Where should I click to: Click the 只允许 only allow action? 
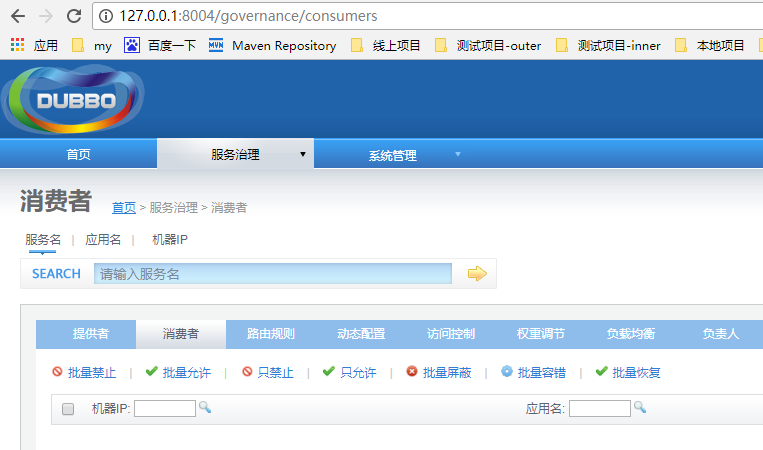[349, 373]
